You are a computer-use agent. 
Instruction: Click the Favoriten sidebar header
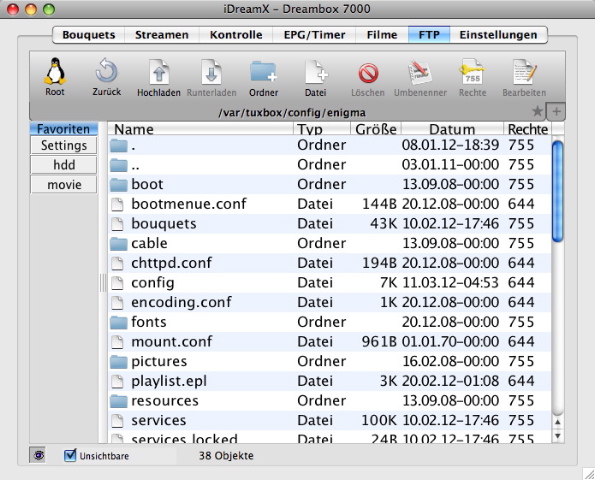pos(64,129)
